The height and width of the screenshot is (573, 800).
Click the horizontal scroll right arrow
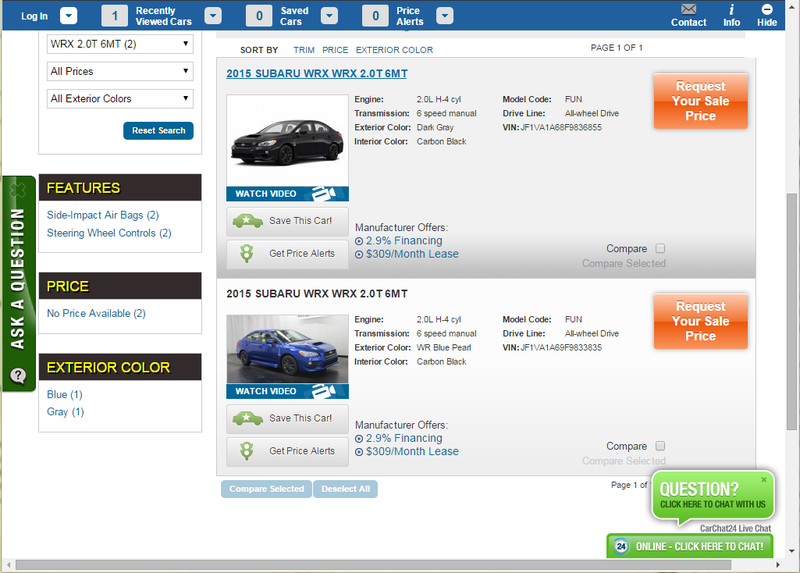click(778, 565)
